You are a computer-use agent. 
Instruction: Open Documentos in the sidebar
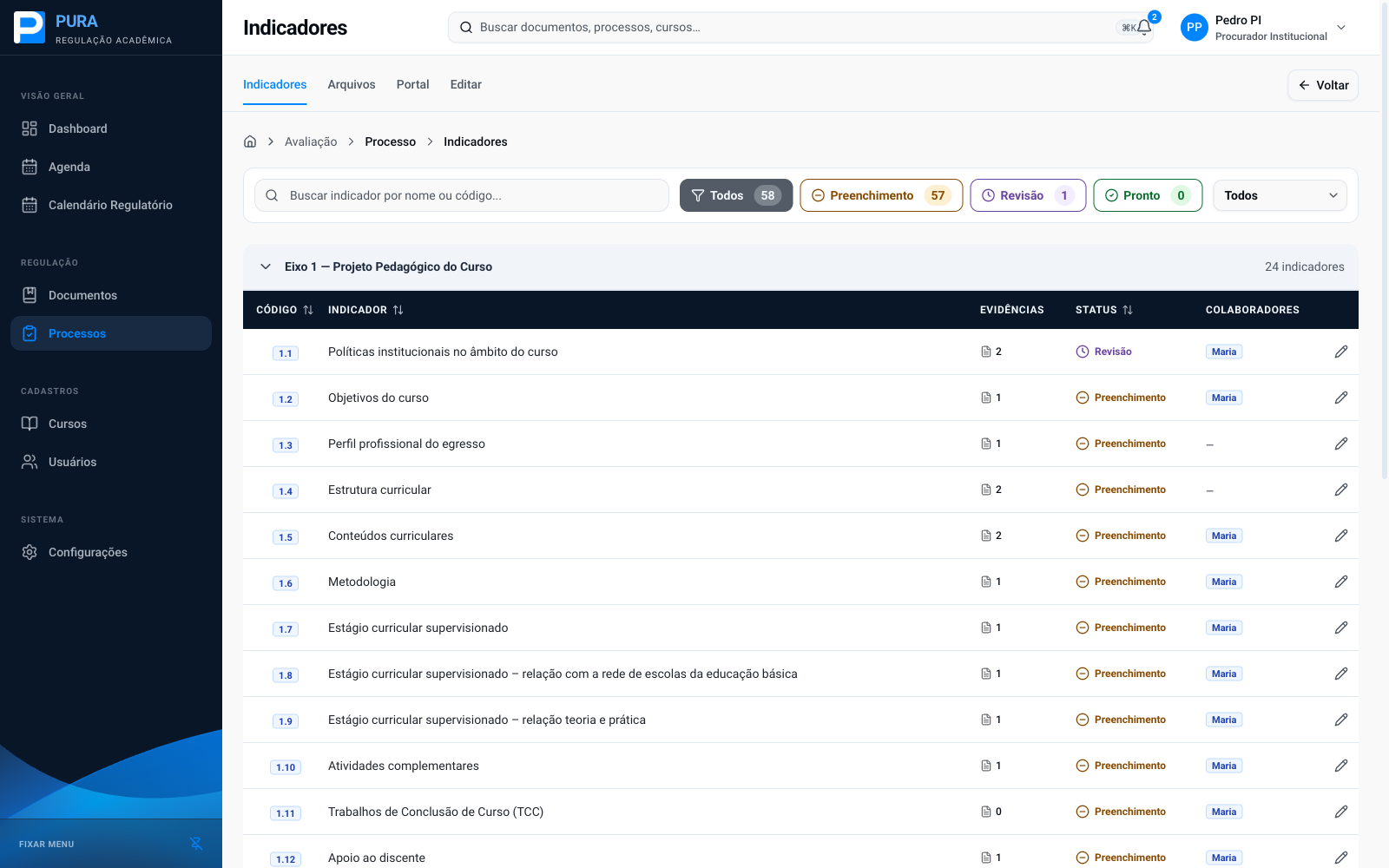[111, 295]
